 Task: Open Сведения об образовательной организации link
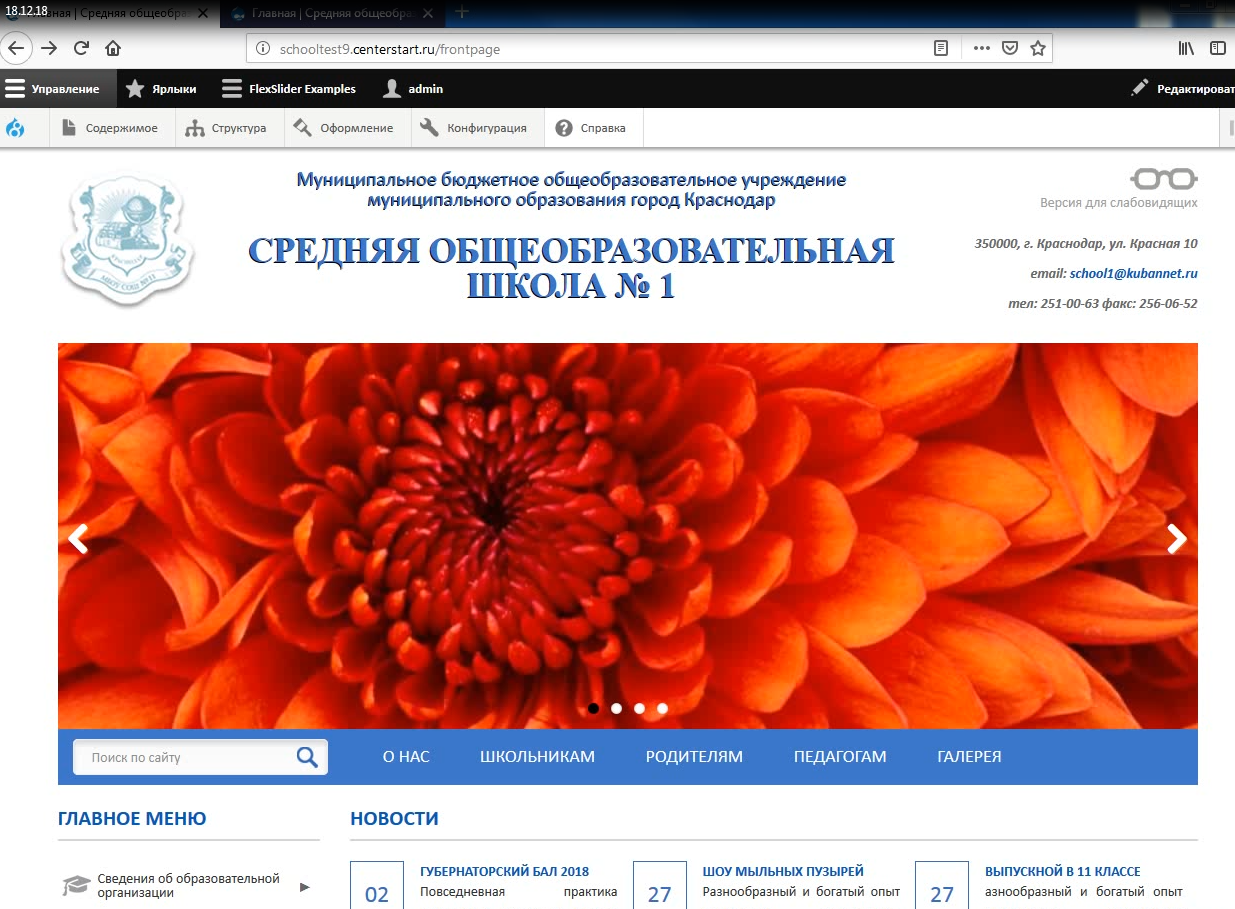click(189, 885)
